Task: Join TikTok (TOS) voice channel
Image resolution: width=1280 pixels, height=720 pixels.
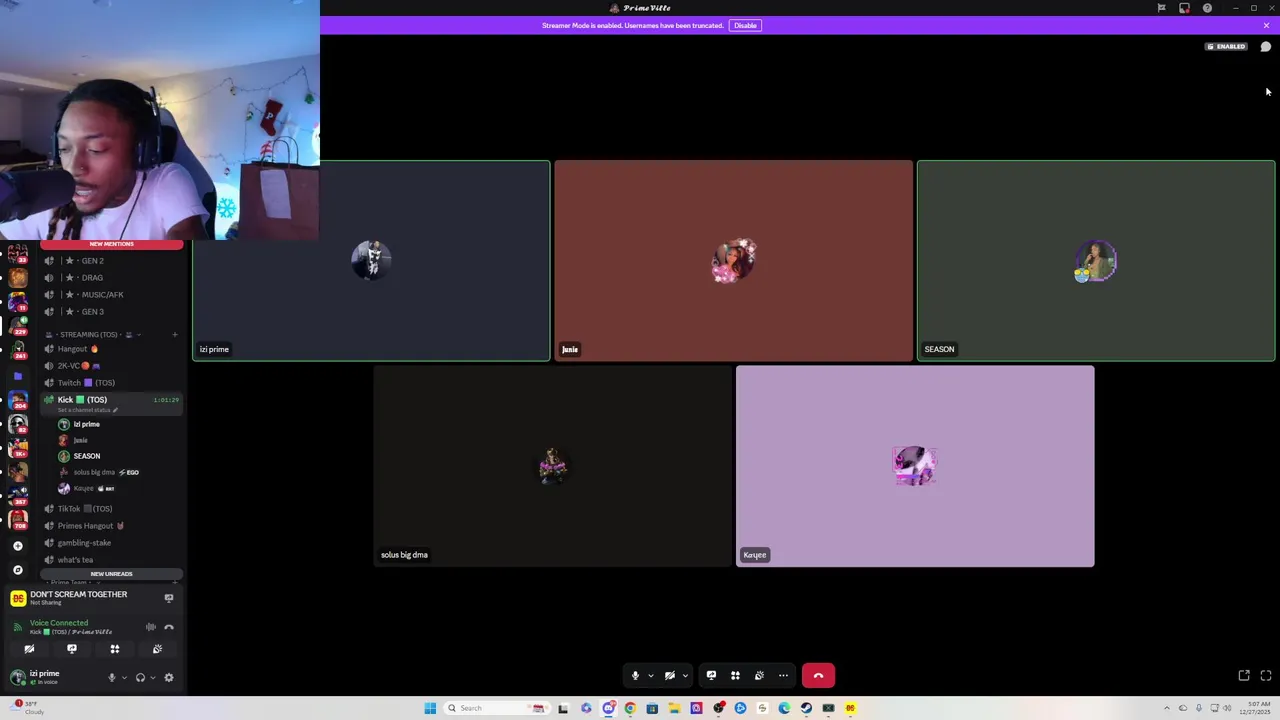Action: pyautogui.click(x=110, y=509)
